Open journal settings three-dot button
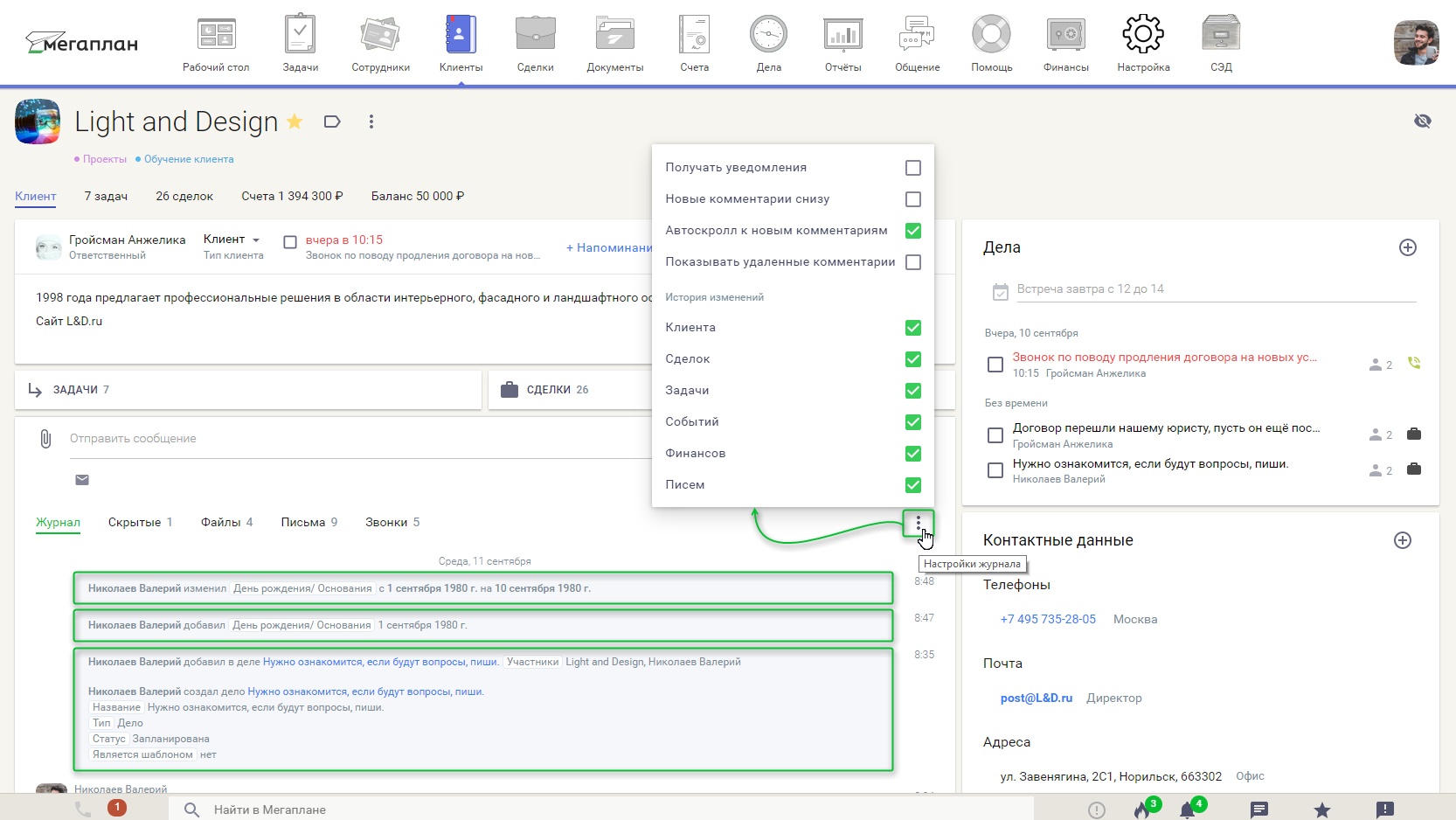The height and width of the screenshot is (820, 1456). coord(919,523)
